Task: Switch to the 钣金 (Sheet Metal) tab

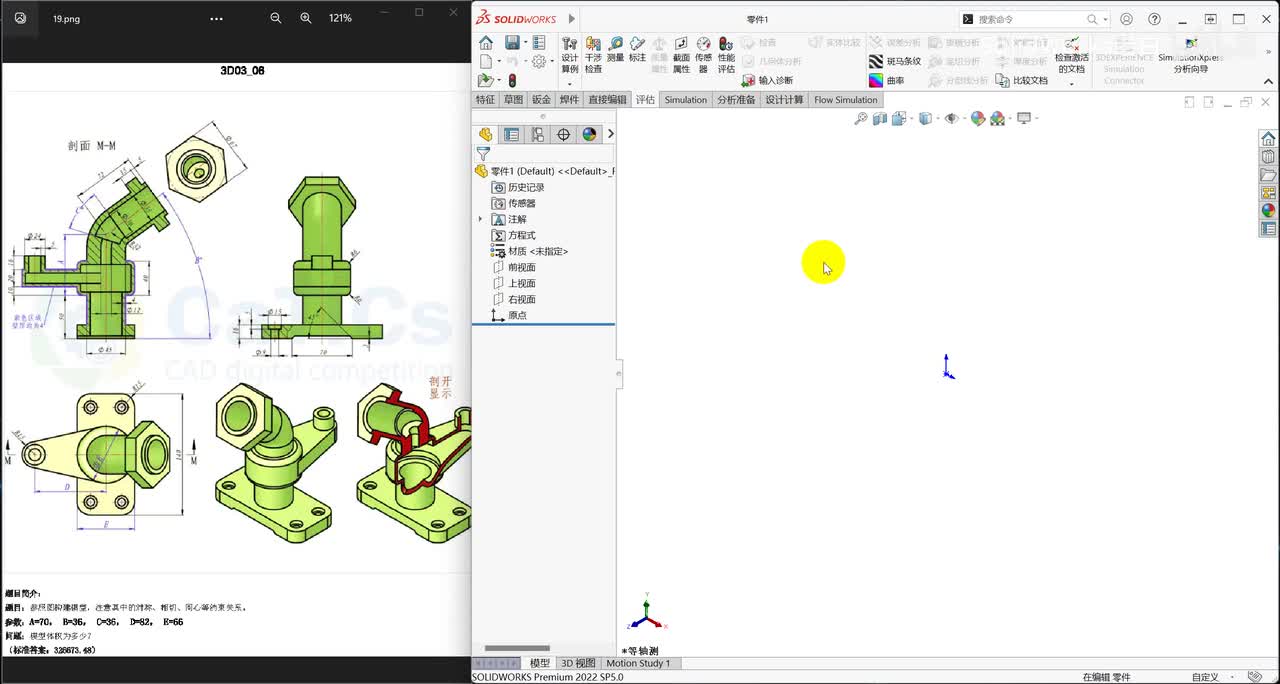Action: pos(541,100)
